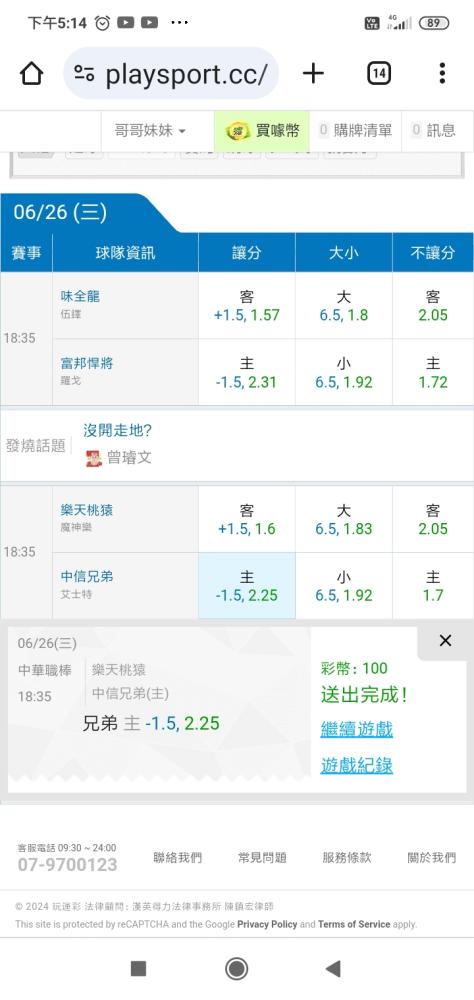Tap the Android home circle button

(x=237, y=969)
